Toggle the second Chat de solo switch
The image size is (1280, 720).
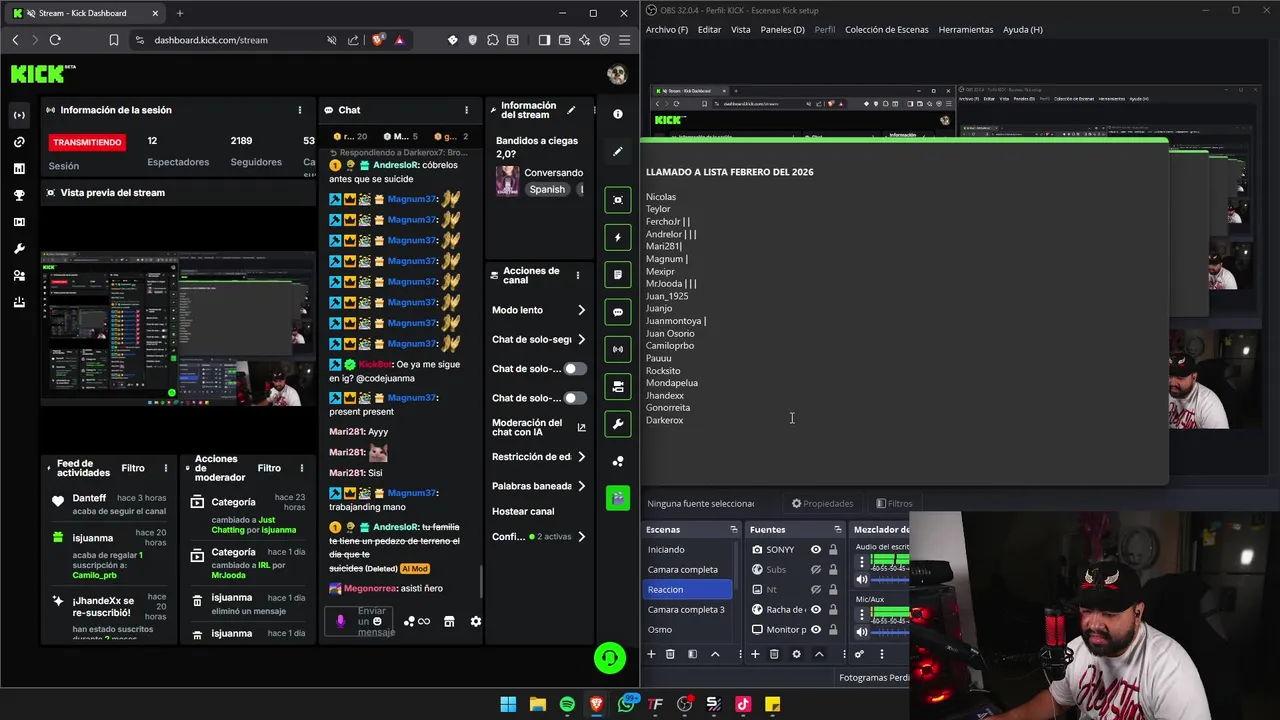tap(574, 398)
